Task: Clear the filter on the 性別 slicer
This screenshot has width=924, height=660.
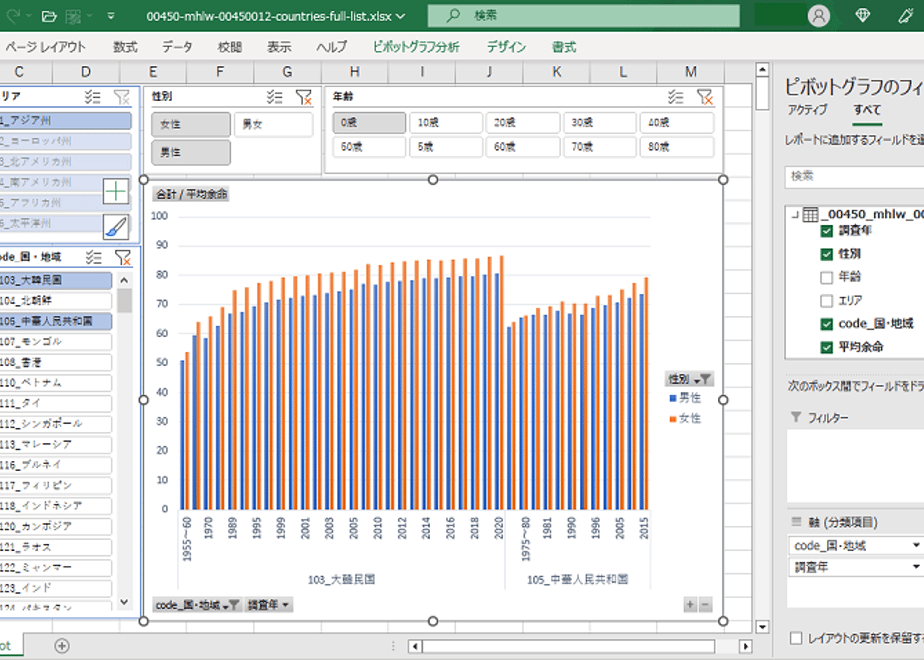Action: [x=303, y=97]
